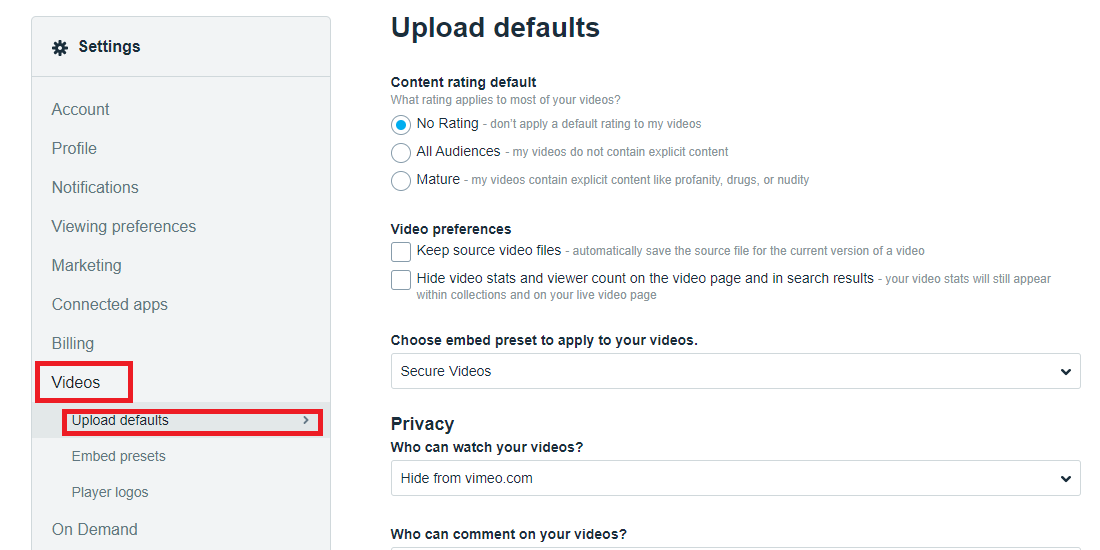Open Billing settings
Image resolution: width=1100 pixels, height=550 pixels.
(x=73, y=344)
